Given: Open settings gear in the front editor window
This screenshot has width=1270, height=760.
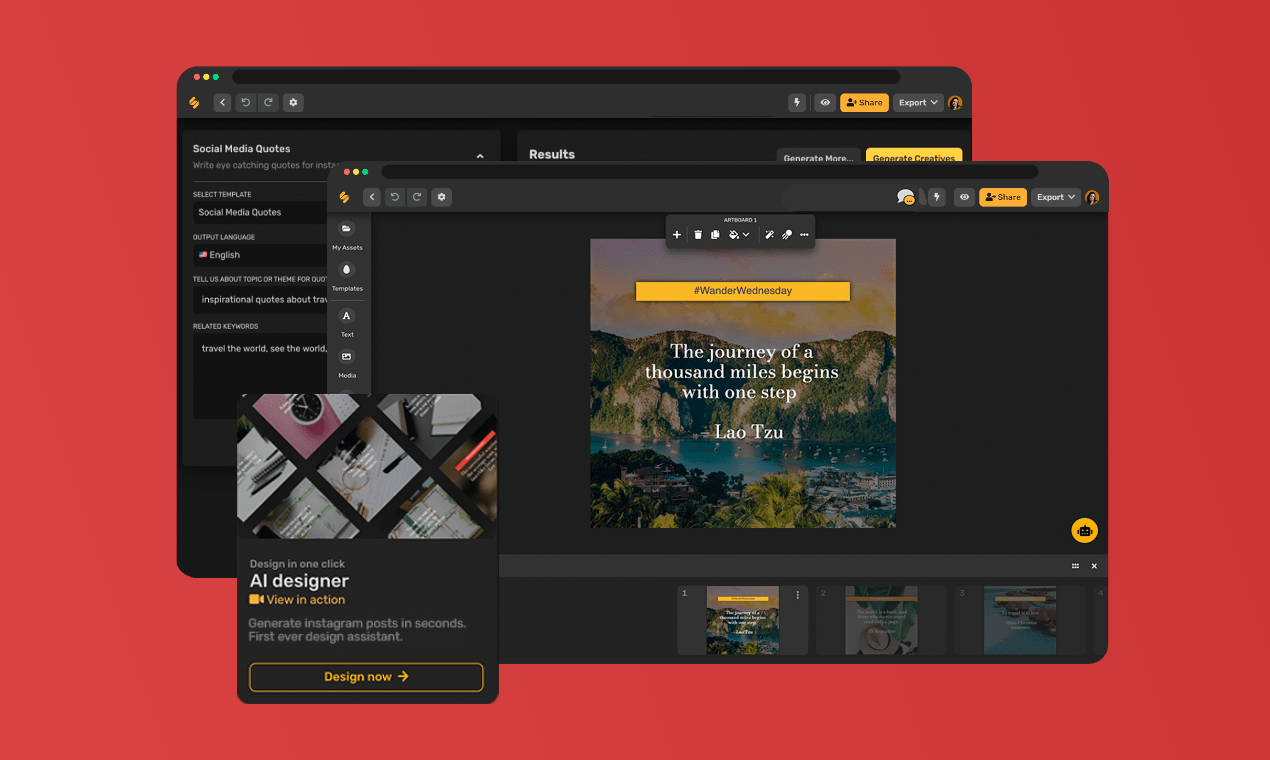Looking at the screenshot, I should (x=442, y=197).
